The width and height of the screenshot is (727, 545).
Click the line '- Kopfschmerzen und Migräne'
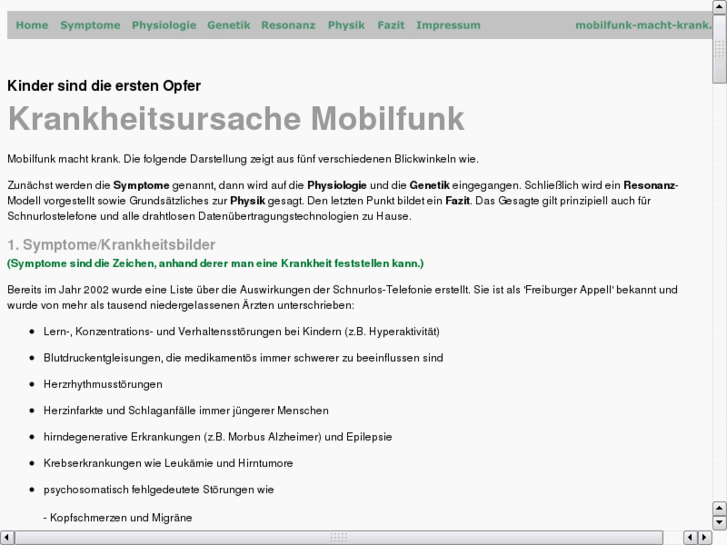pos(118,518)
